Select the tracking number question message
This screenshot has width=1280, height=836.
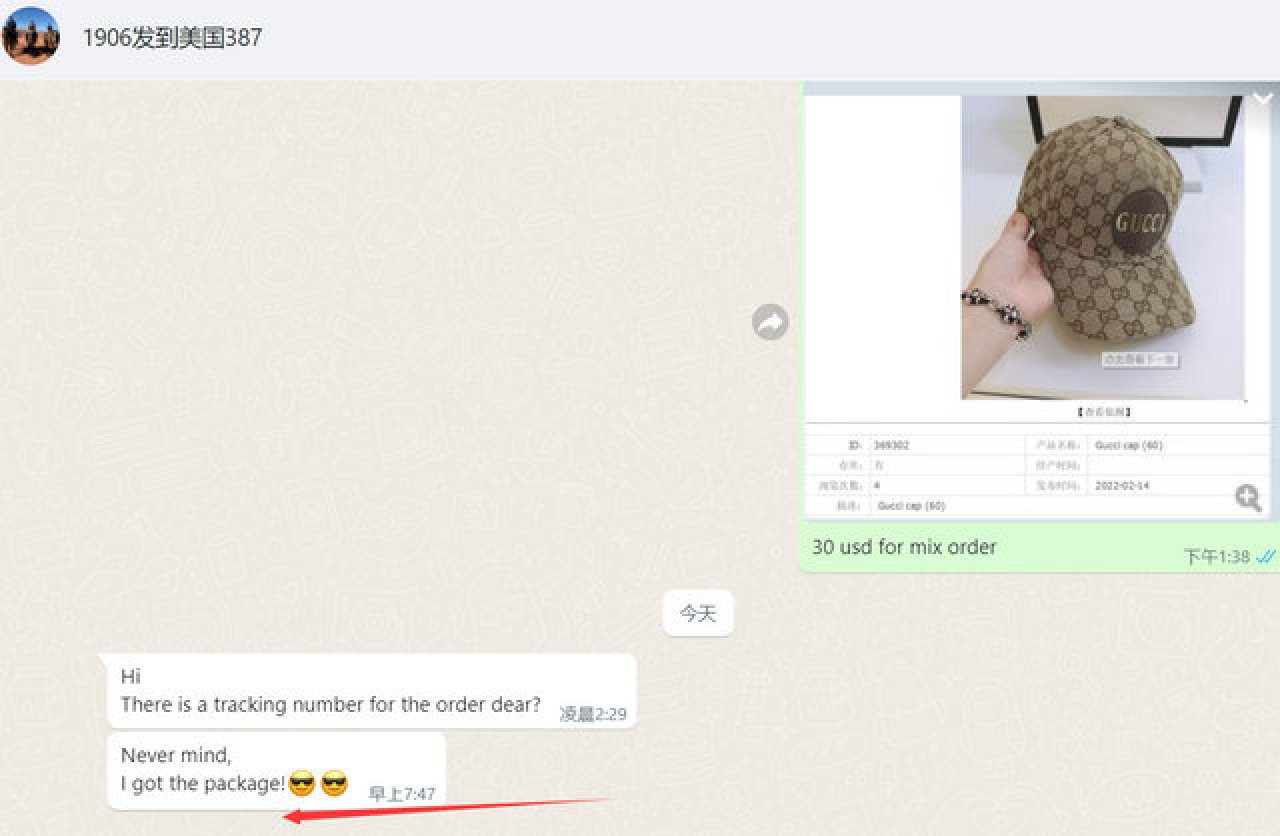(330, 704)
